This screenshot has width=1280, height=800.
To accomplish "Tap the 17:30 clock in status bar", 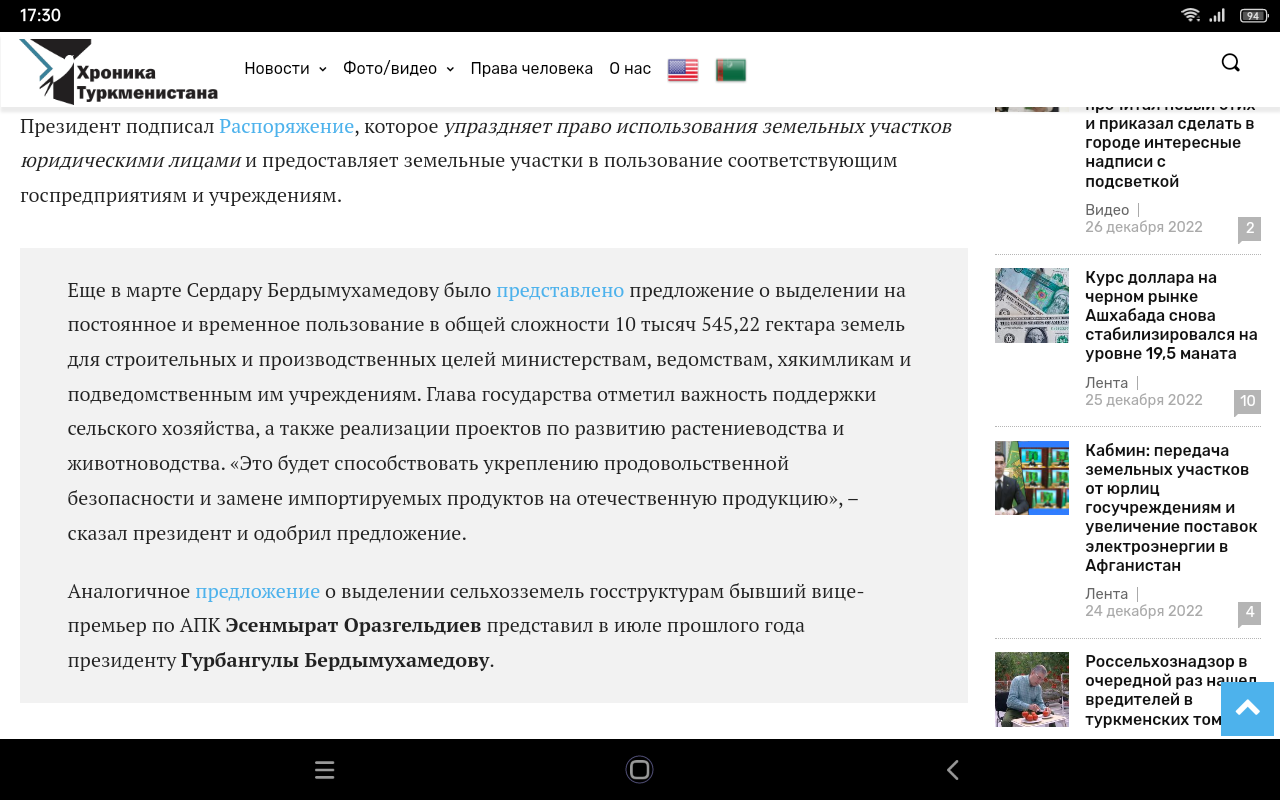I will [x=40, y=15].
